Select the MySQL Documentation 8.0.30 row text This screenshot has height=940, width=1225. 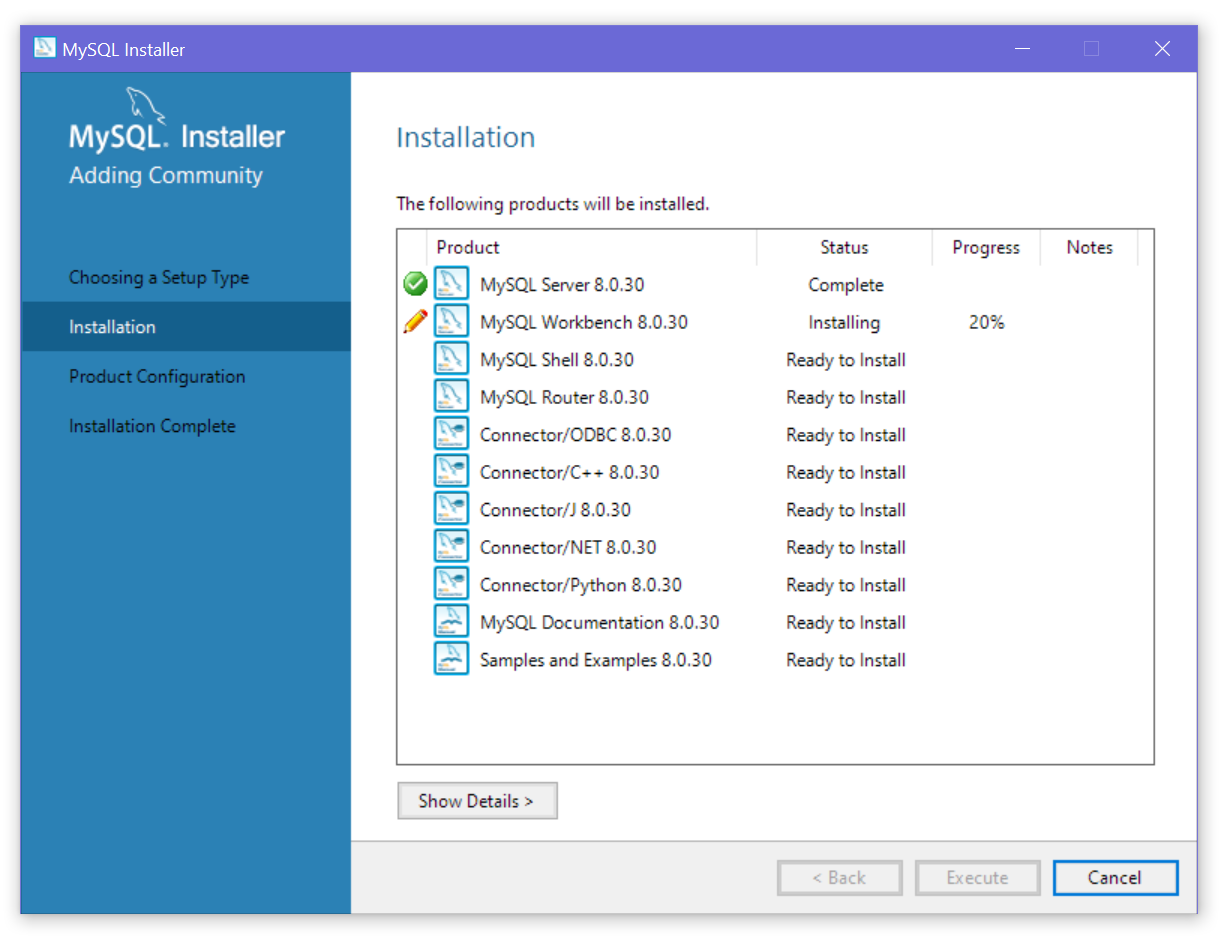(600, 622)
